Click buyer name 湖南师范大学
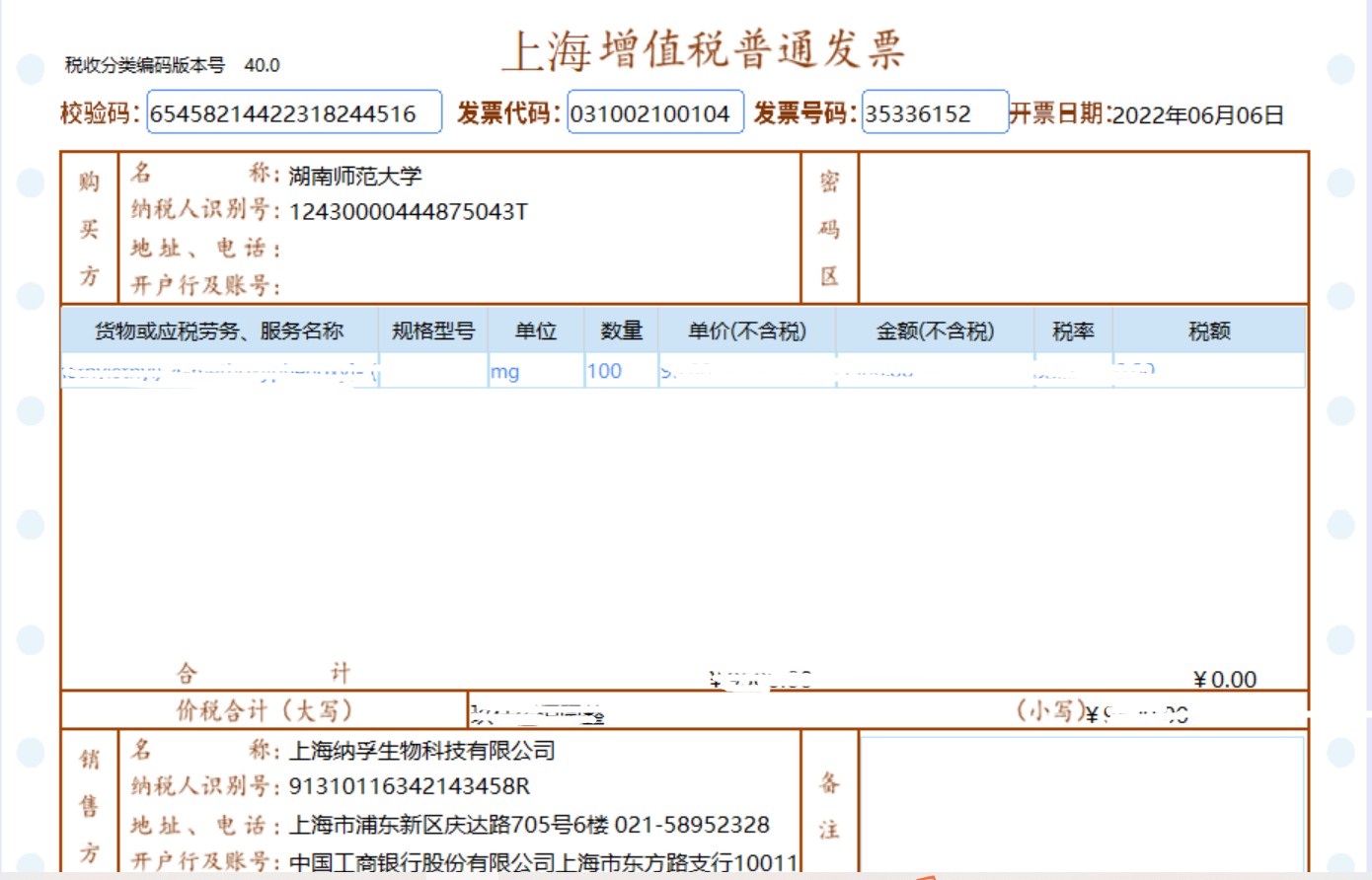Screen dimensions: 1372x880 (355, 177)
